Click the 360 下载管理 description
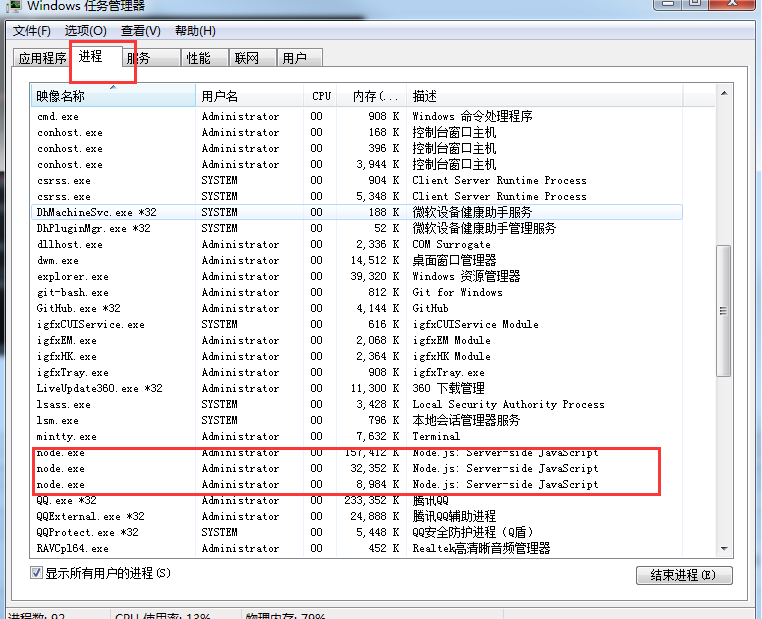Image resolution: width=762 pixels, height=619 pixels. coord(448,389)
